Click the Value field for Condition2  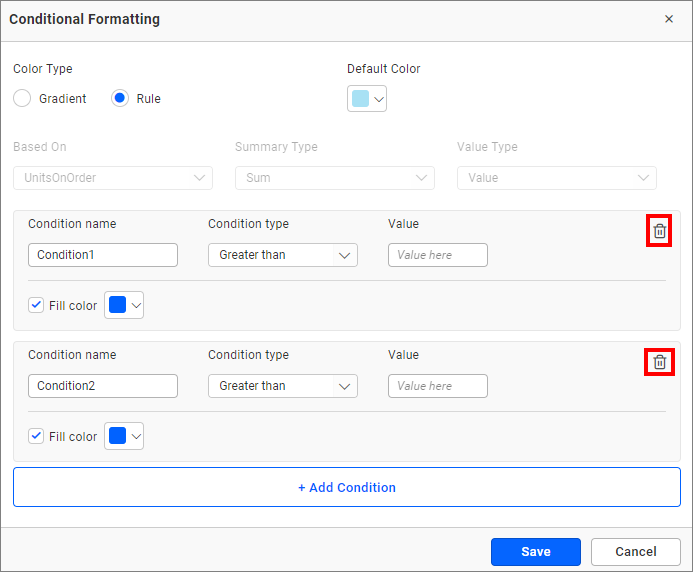[437, 386]
